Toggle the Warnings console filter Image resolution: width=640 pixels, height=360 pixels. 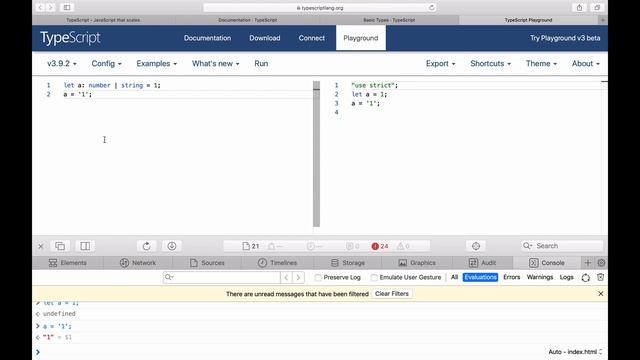pyautogui.click(x=540, y=277)
